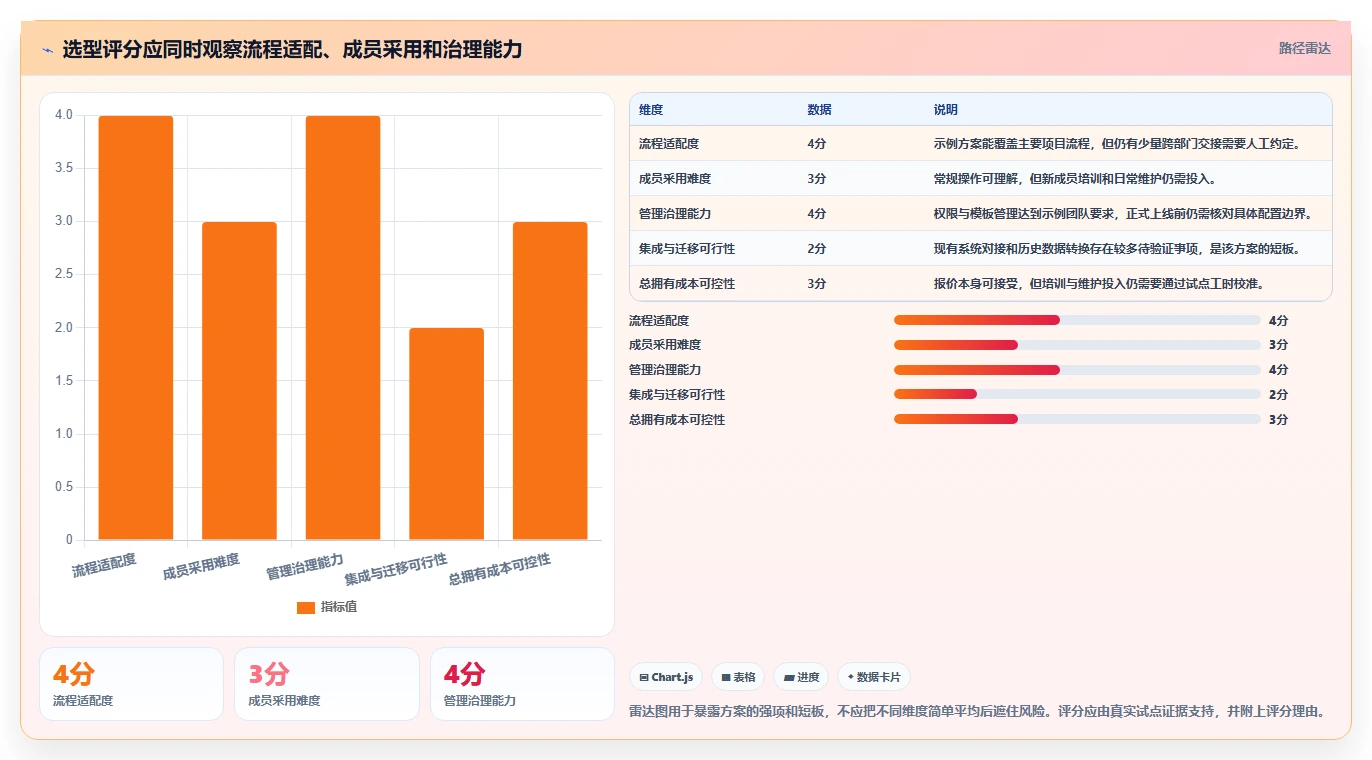The width and height of the screenshot is (1372, 760).
Task: Click the 成员采用难度 3分 data card
Action: pos(327,684)
